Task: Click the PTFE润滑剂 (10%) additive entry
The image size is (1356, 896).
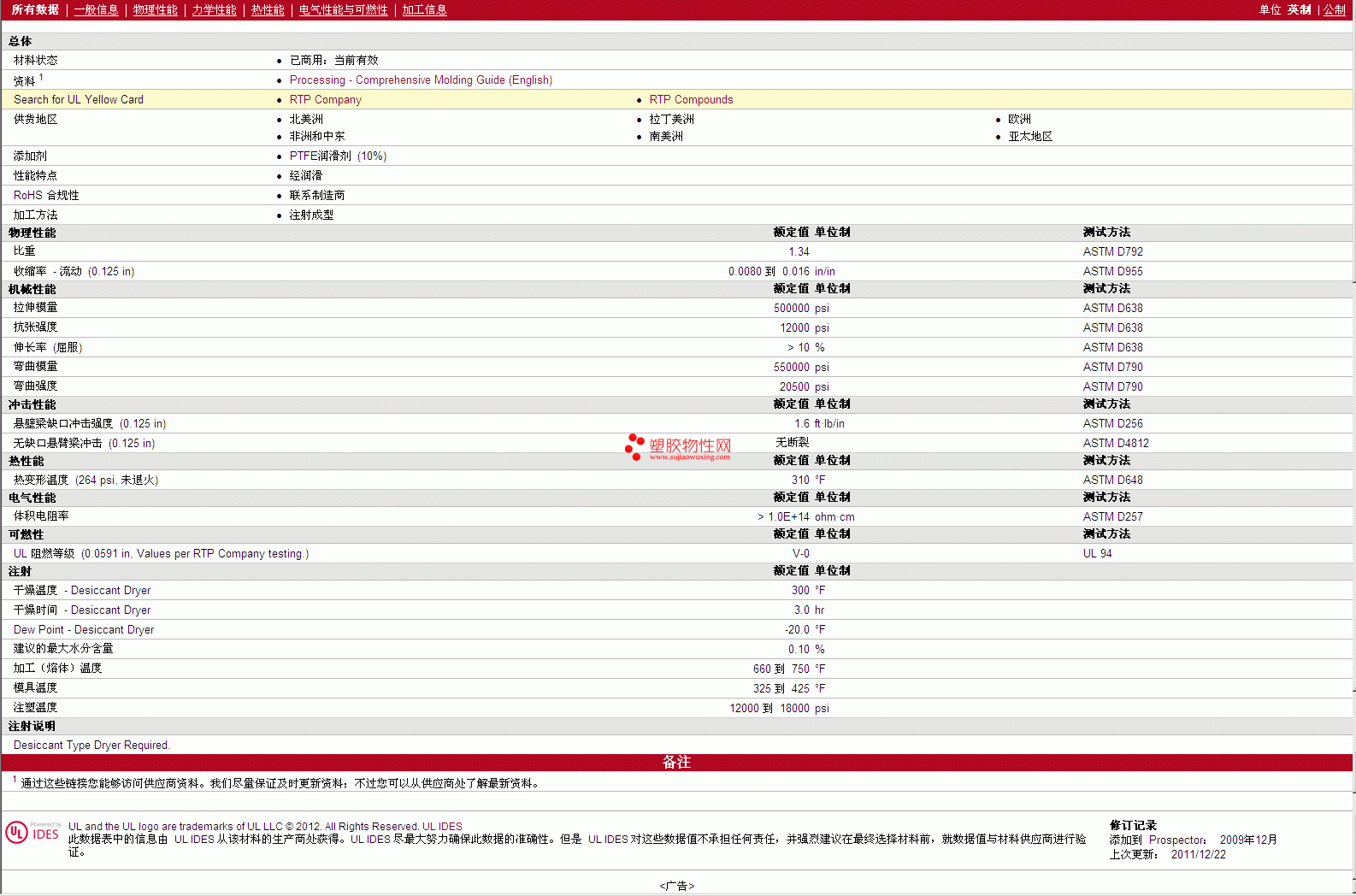Action: [338, 156]
